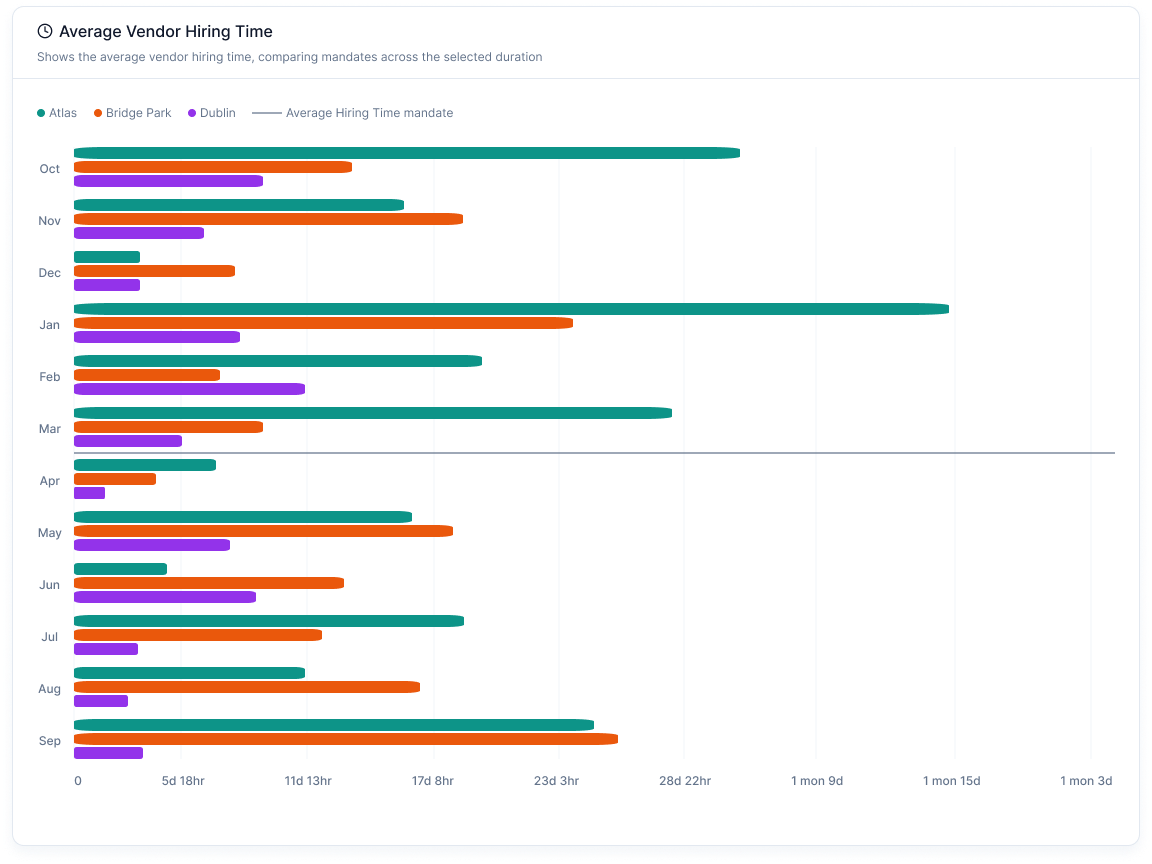Image resolution: width=1152 pixels, height=864 pixels.
Task: Click the clock icon beside the chart title
Action: coord(45,32)
